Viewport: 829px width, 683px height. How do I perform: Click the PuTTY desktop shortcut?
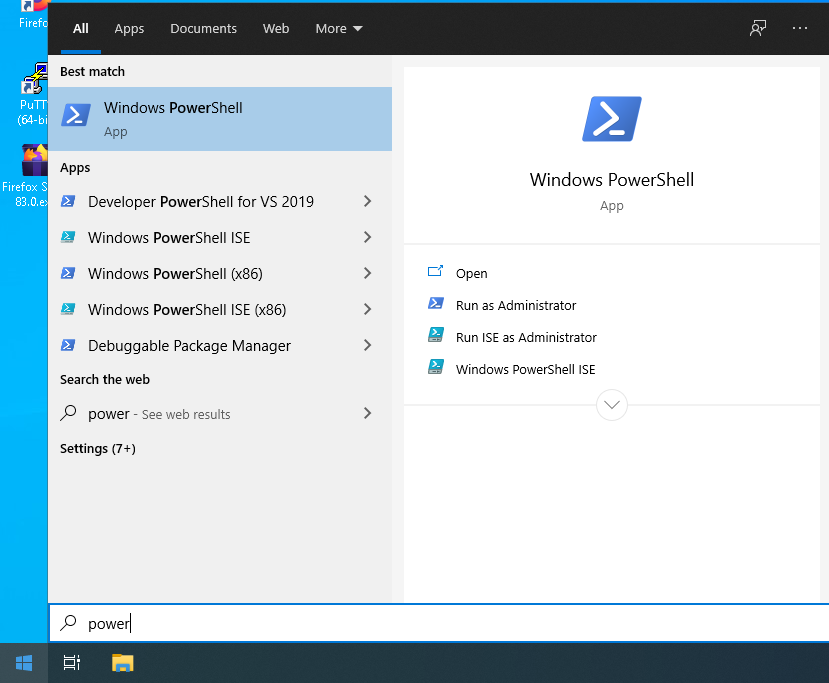pos(33,94)
